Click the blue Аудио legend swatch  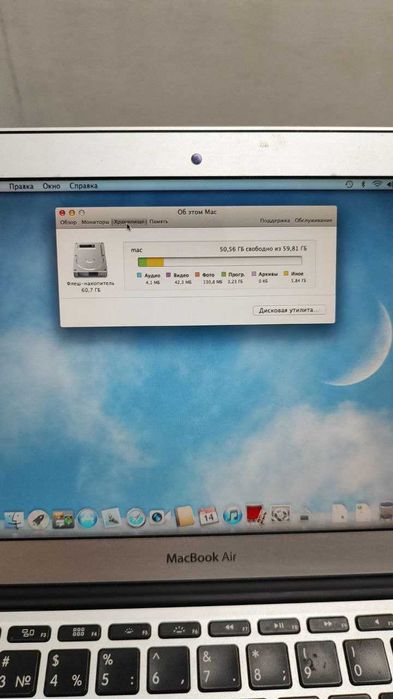coord(139,275)
